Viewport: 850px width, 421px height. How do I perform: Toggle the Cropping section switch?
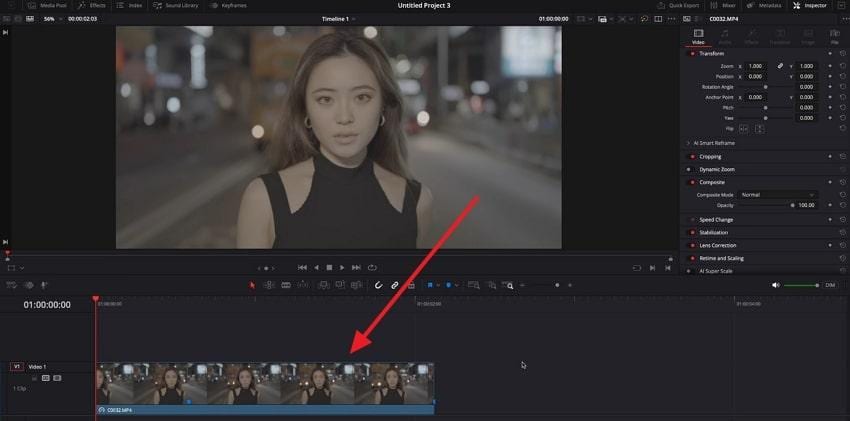(x=692, y=157)
